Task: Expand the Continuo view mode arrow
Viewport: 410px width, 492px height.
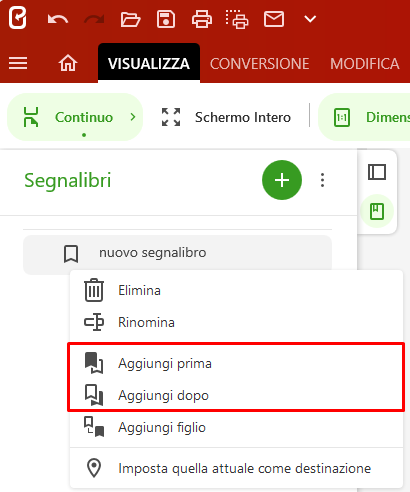Action: 133,117
